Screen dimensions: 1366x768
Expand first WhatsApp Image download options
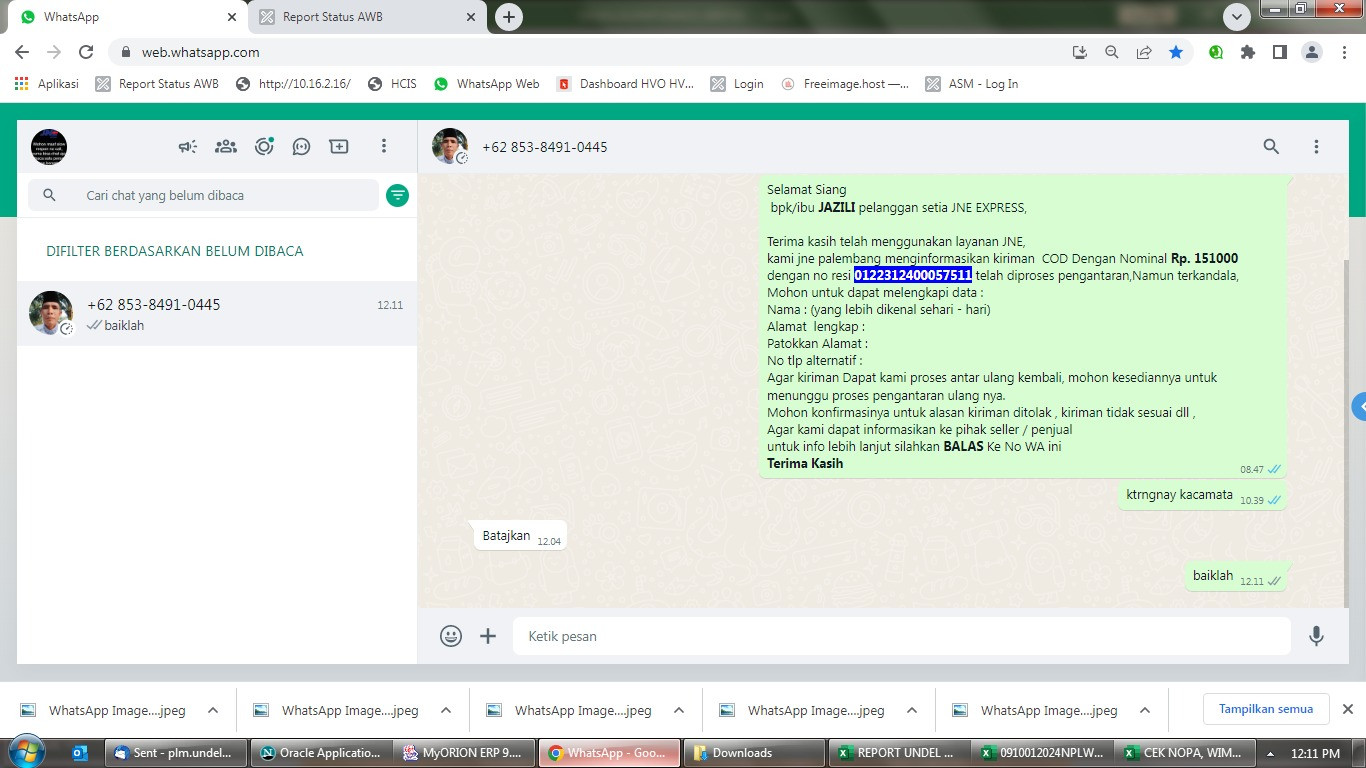pos(213,710)
